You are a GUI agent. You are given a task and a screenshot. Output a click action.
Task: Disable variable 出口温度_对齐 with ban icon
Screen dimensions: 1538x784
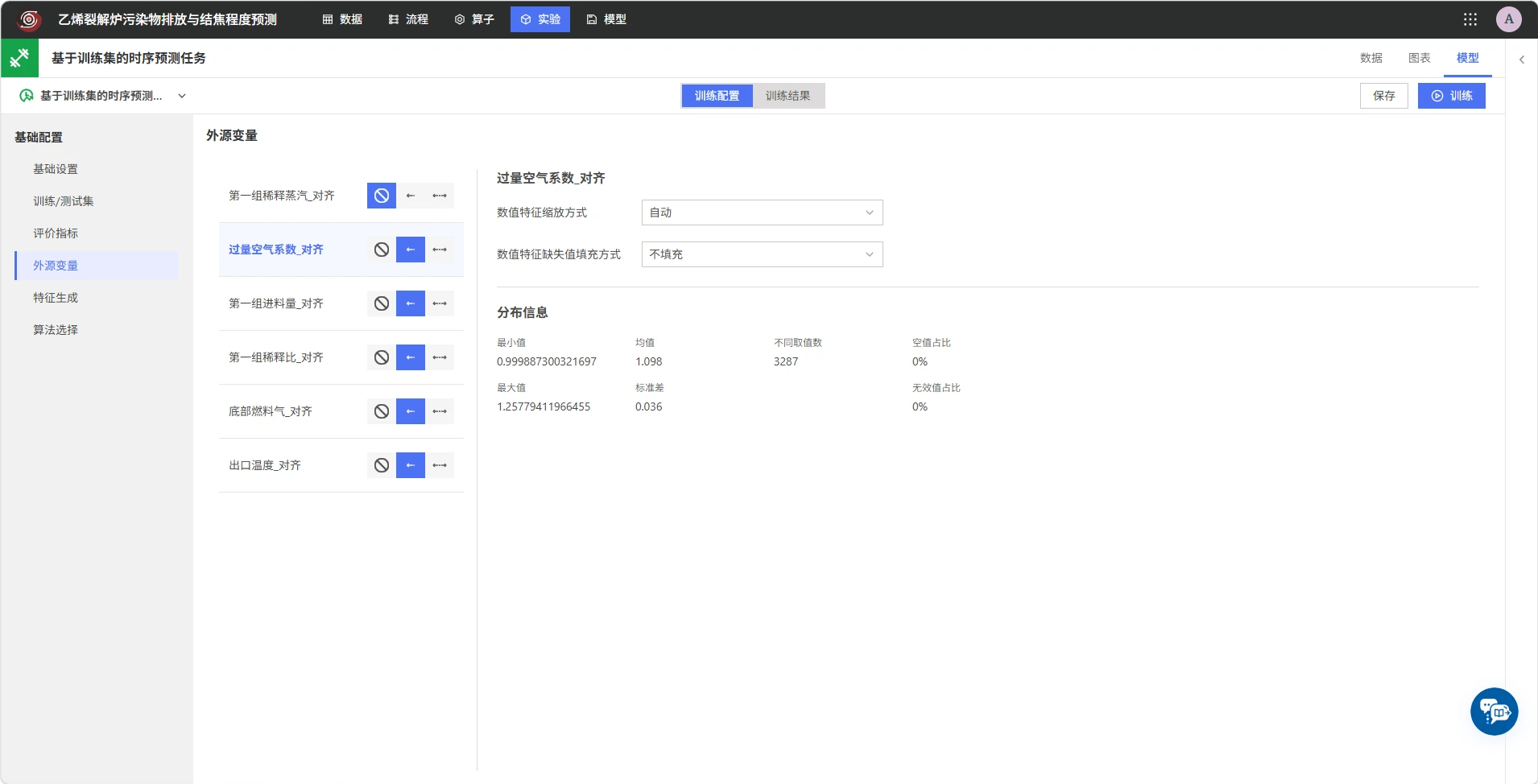pos(382,465)
